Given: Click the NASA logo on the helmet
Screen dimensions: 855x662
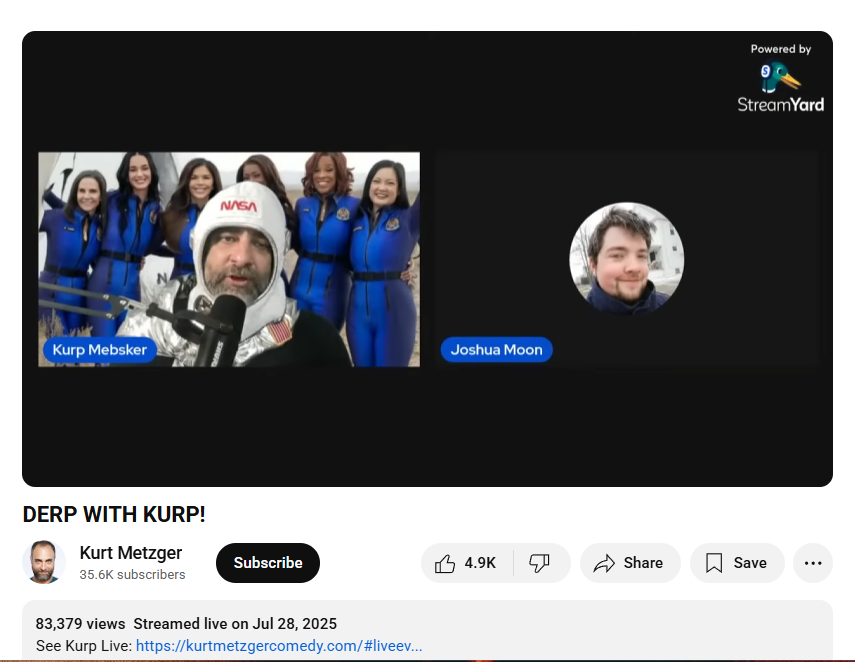Looking at the screenshot, I should point(238,206).
